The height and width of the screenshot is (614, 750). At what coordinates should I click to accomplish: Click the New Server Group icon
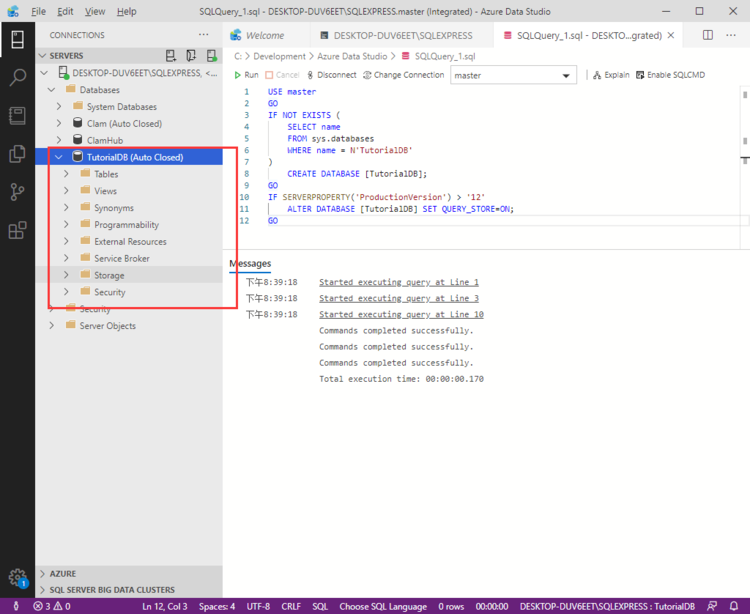coord(191,56)
